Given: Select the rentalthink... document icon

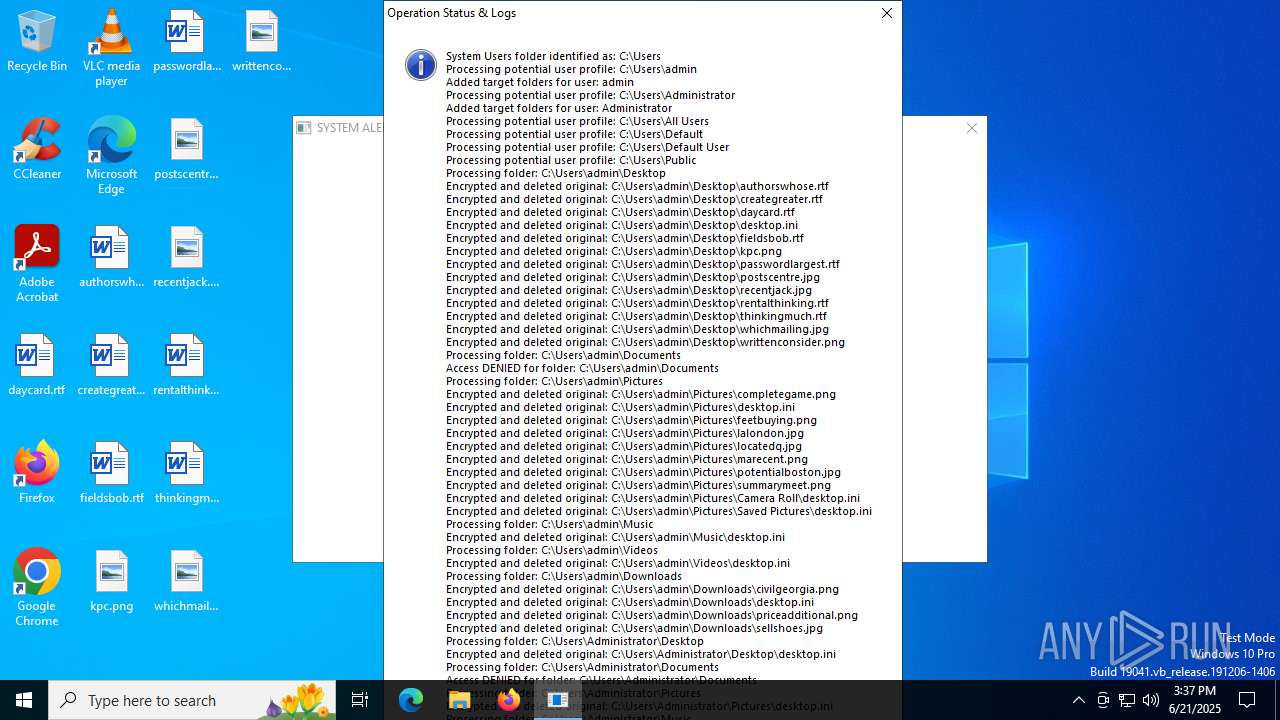Looking at the screenshot, I should 186,365.
